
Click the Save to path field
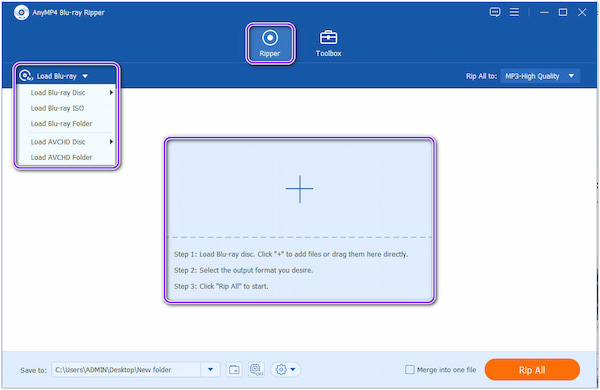coord(126,370)
